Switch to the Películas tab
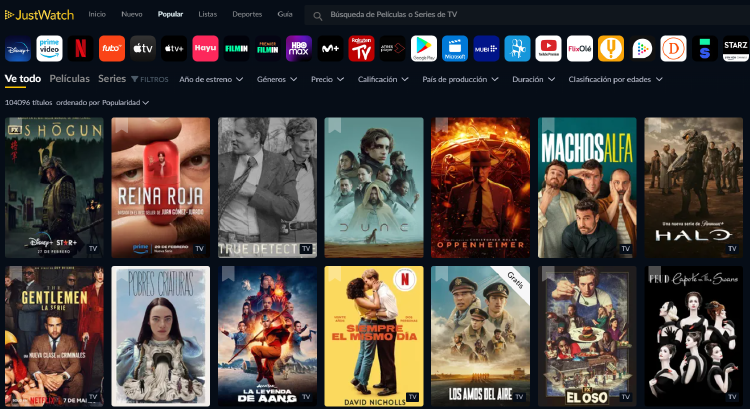Viewport: 750px width, 409px height. tap(69, 78)
